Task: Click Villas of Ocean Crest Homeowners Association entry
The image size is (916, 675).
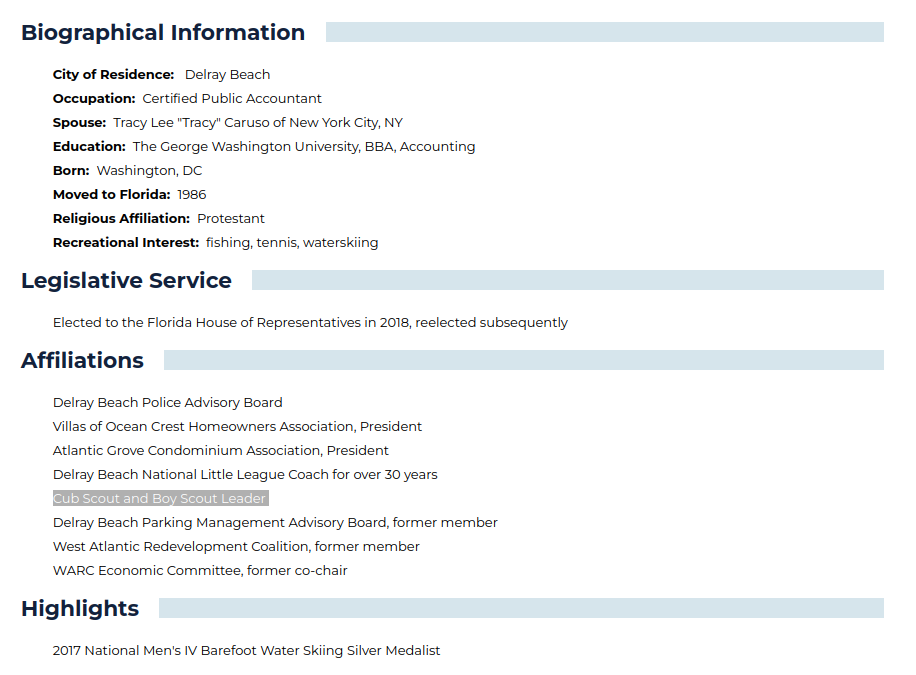Action: 237,427
